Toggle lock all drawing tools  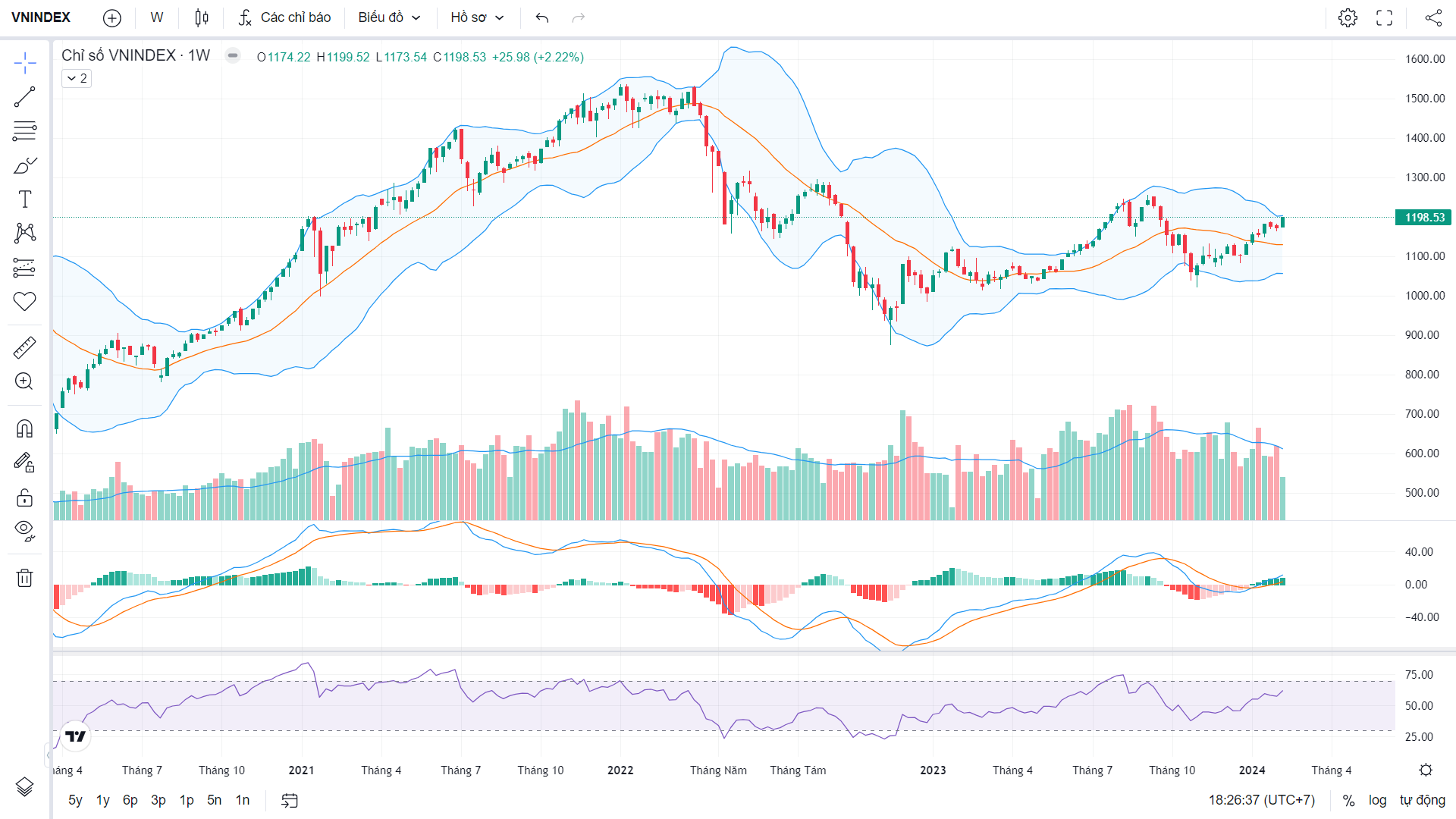pyautogui.click(x=25, y=497)
